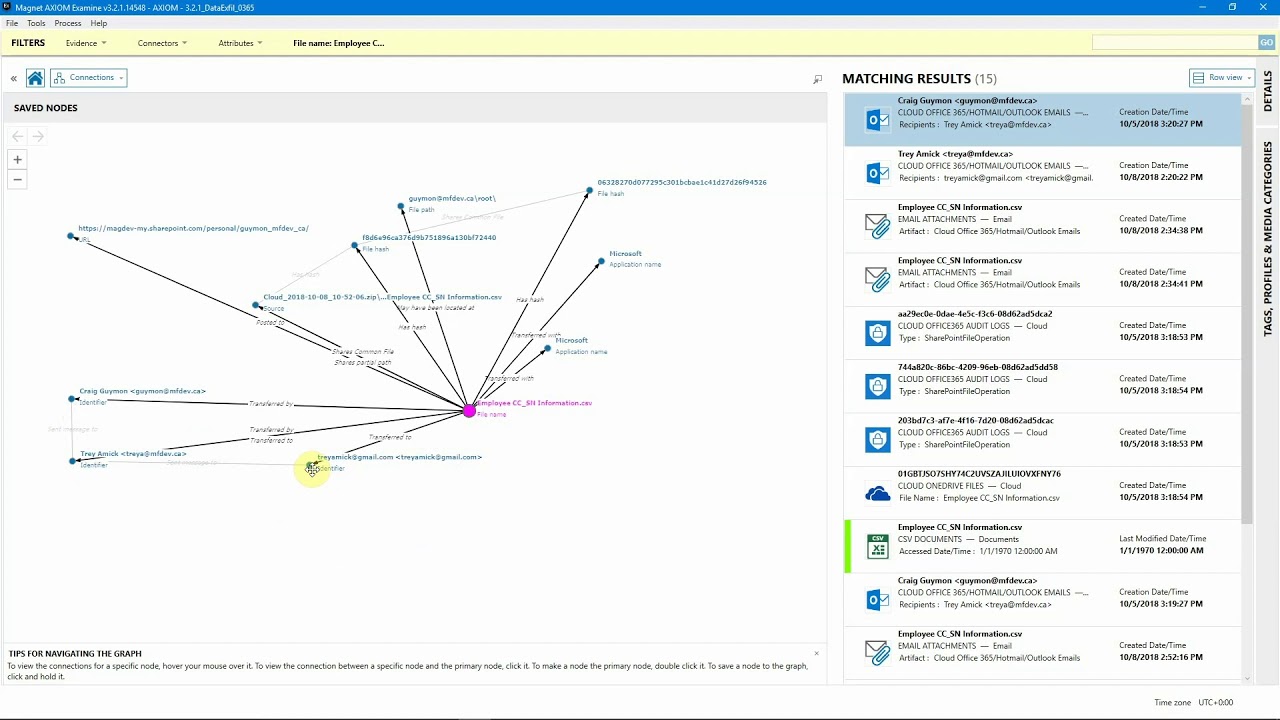The height and width of the screenshot is (720, 1280).
Task: Open audit log aa29ec0e-0dae-4e5c result
Action: [1042, 333]
